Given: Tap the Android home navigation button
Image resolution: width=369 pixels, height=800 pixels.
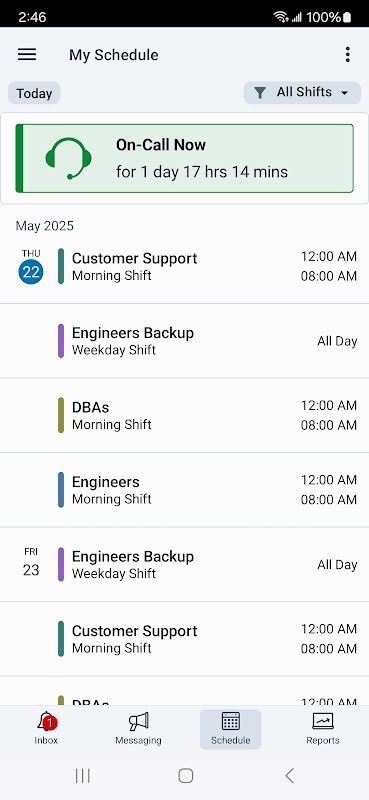Looking at the screenshot, I should [x=185, y=776].
